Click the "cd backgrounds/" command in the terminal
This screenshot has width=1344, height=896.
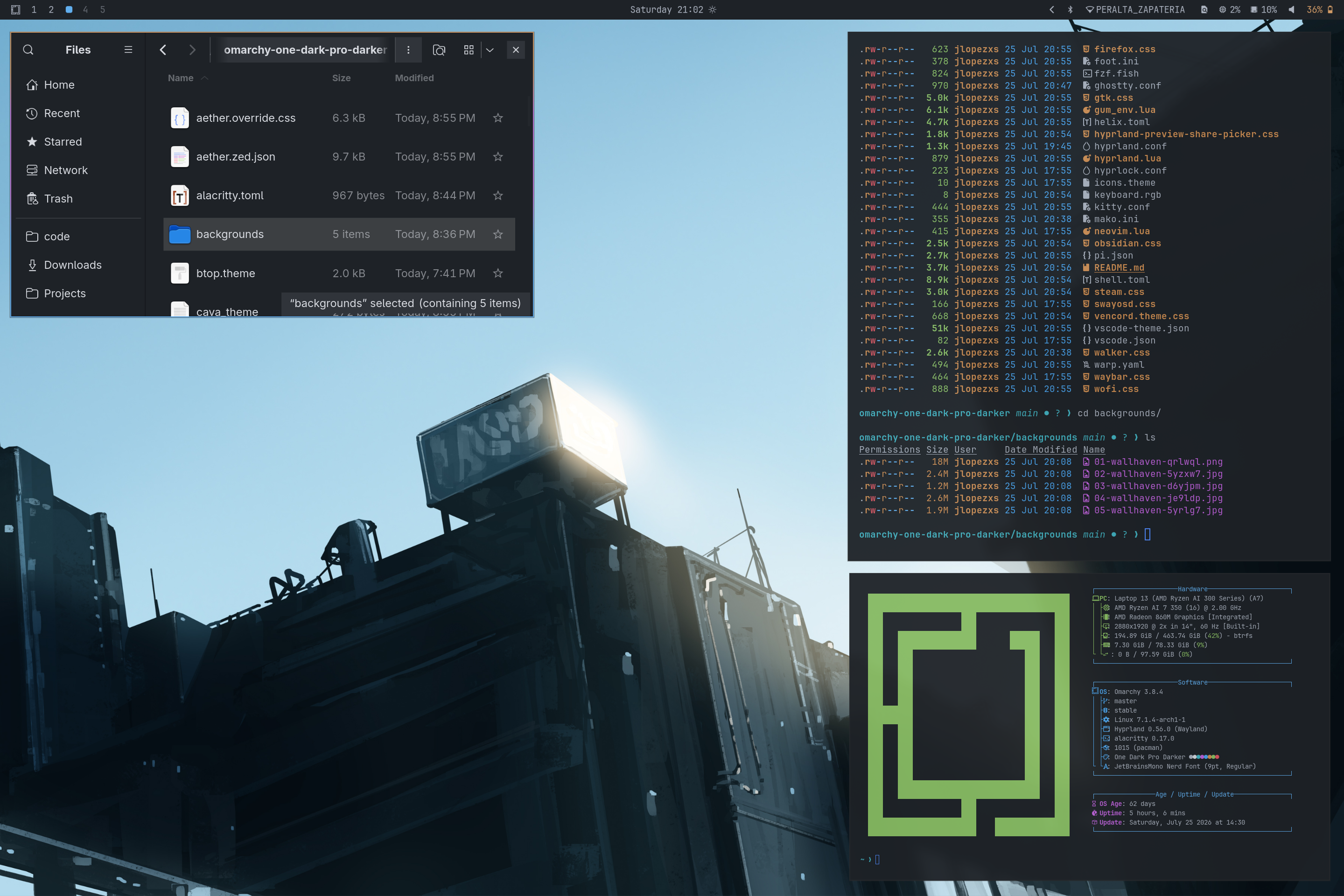pyautogui.click(x=1119, y=413)
